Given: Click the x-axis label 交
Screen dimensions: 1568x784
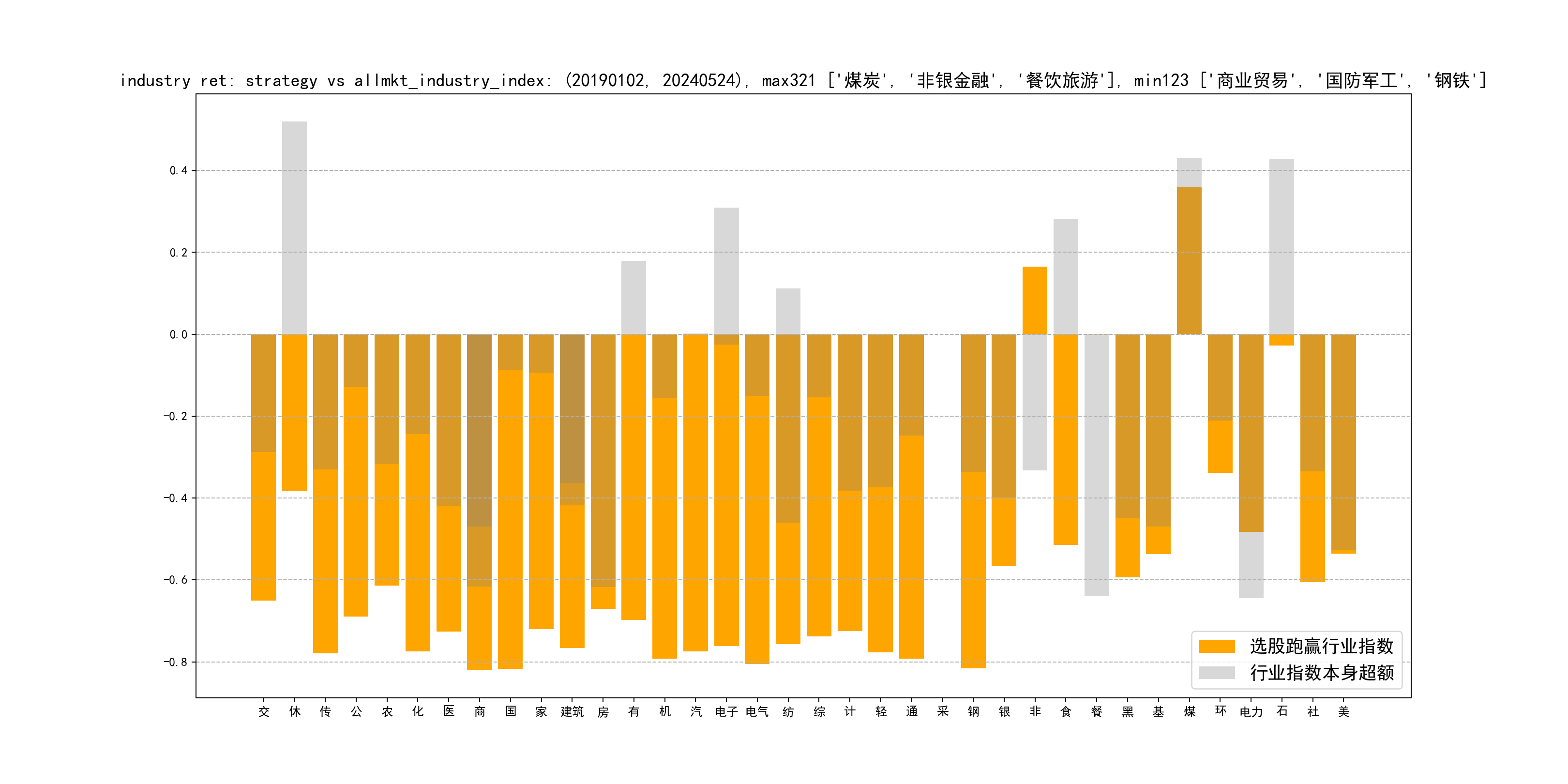Looking at the screenshot, I should pos(264,711).
